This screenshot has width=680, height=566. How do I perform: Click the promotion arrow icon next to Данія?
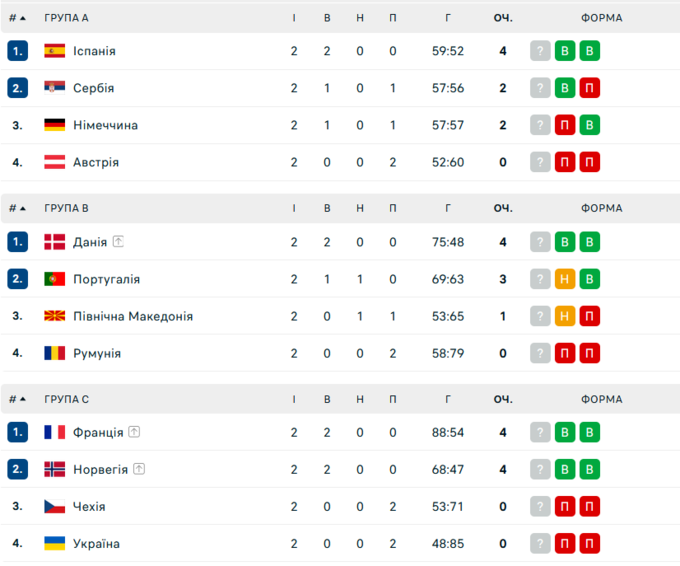118,242
